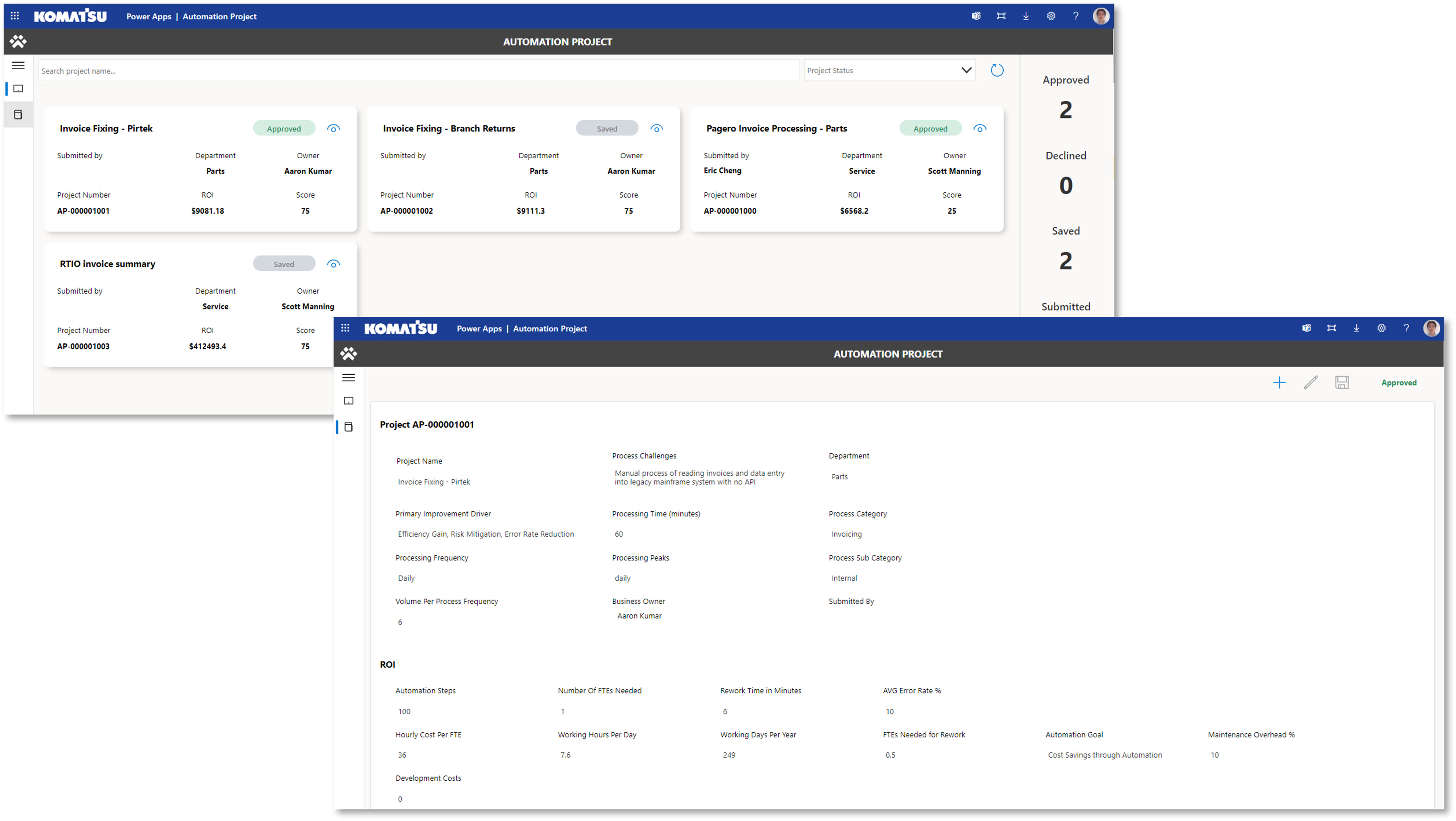Open the Project Status dropdown

(x=890, y=70)
